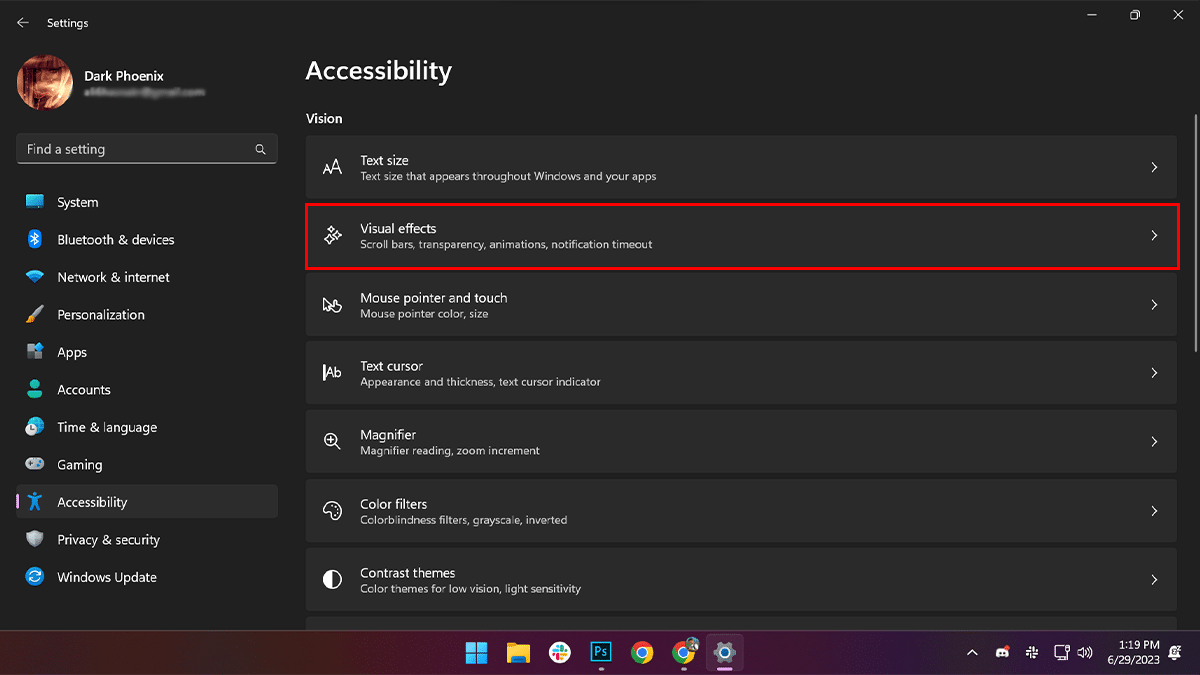
Task: Expand the Mouse pointer and touch chevron
Action: [x=1154, y=305]
